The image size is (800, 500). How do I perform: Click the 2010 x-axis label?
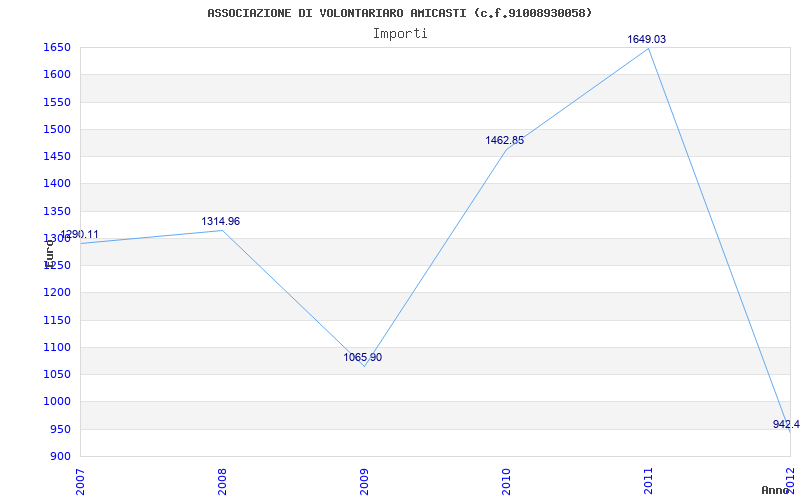pyautogui.click(x=506, y=481)
